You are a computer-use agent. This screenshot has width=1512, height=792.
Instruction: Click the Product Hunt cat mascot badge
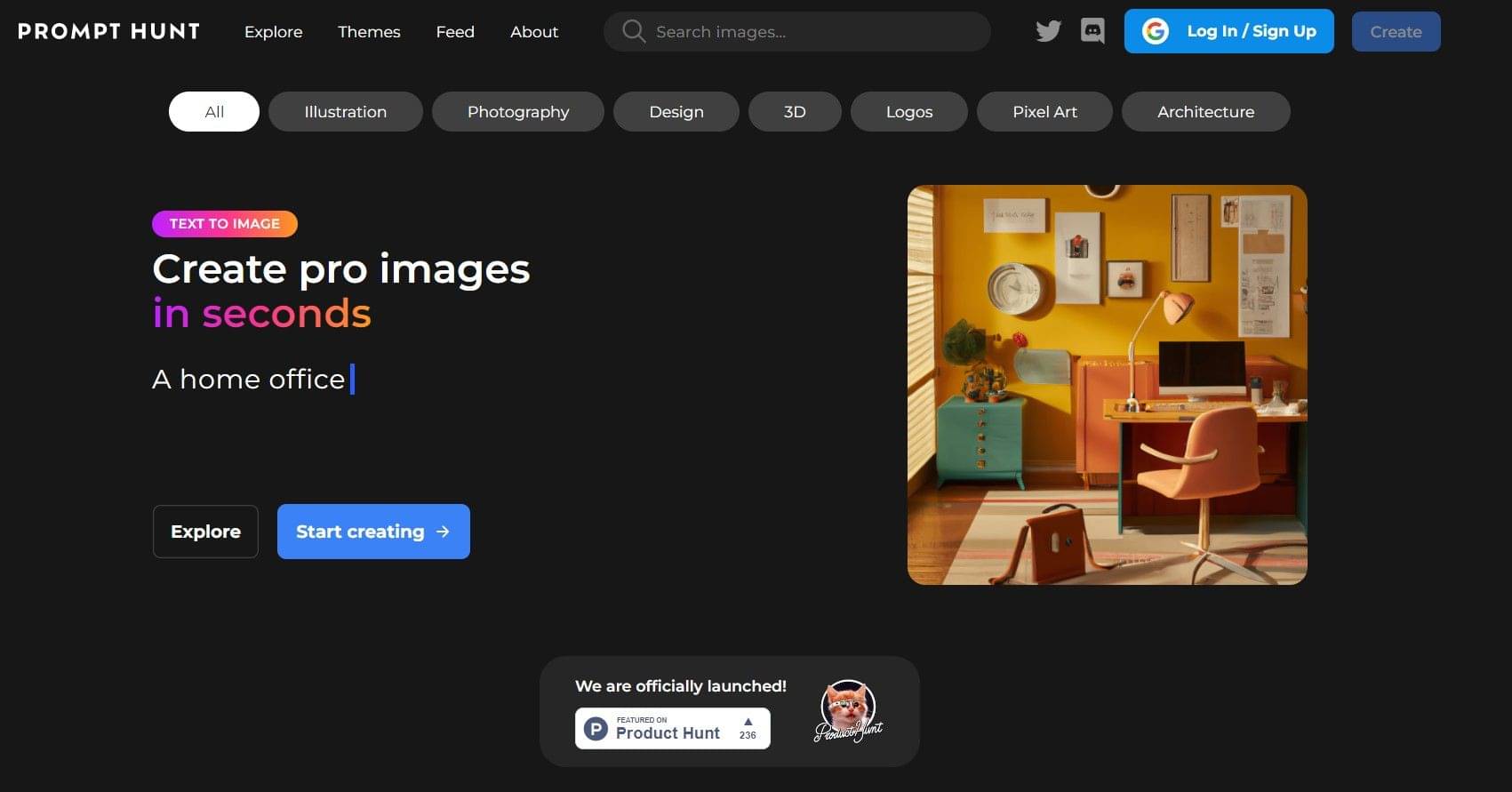click(848, 711)
